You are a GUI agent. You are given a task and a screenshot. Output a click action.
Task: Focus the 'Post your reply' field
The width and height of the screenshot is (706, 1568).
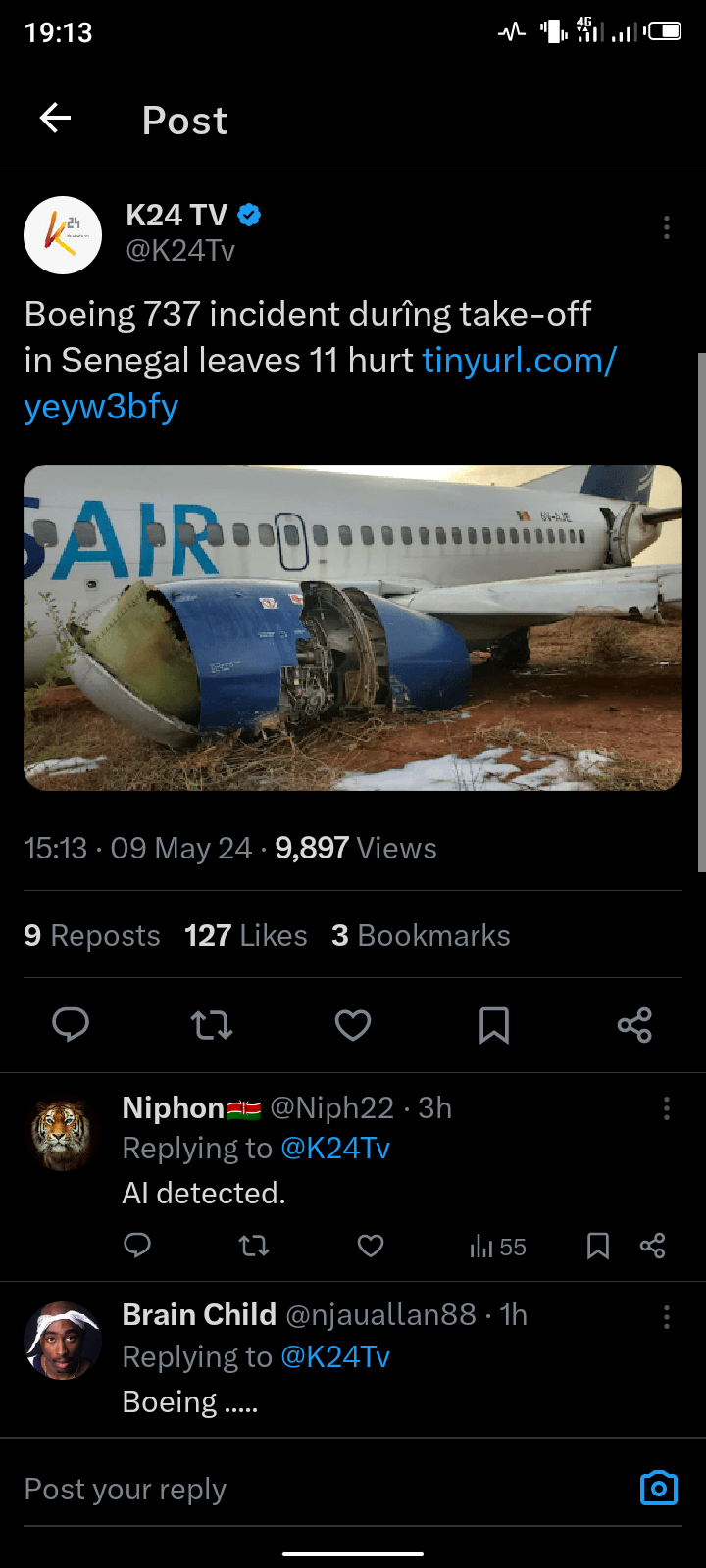[x=294, y=1490]
